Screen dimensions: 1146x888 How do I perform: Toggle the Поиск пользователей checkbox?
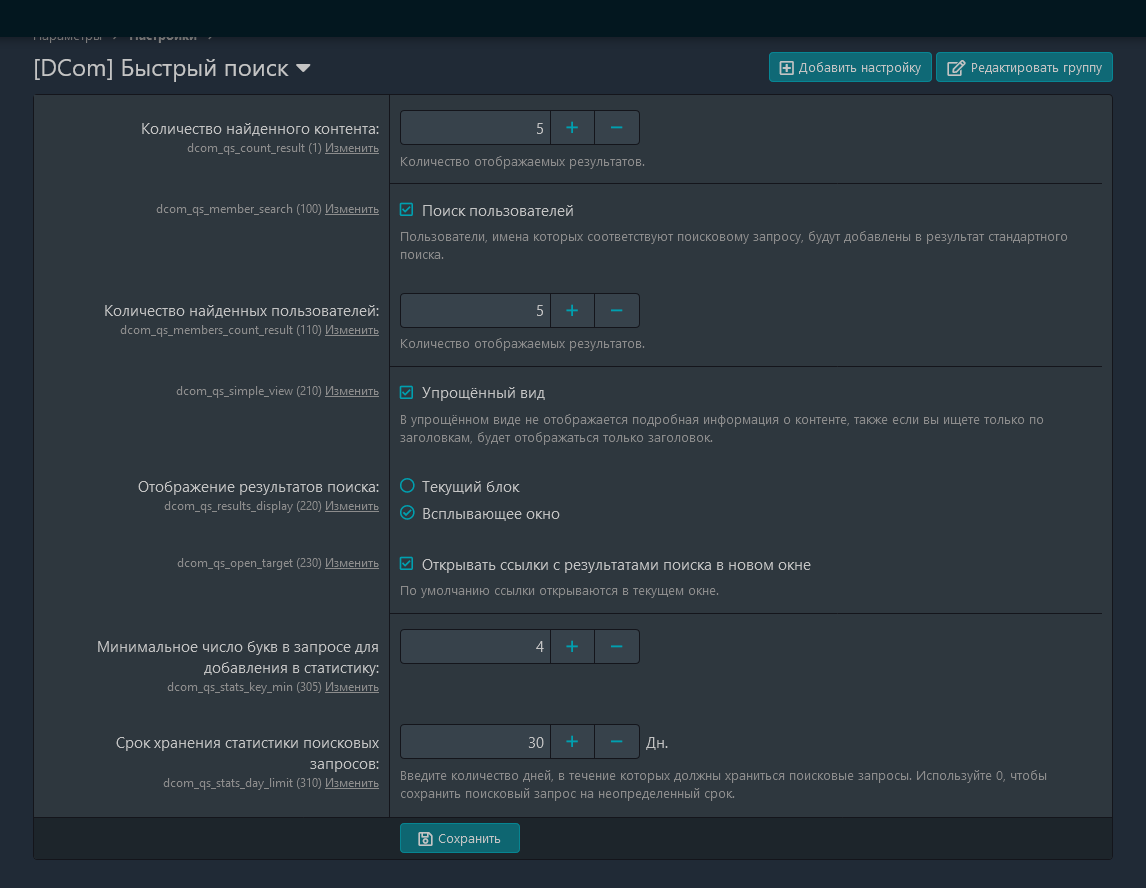coord(407,210)
